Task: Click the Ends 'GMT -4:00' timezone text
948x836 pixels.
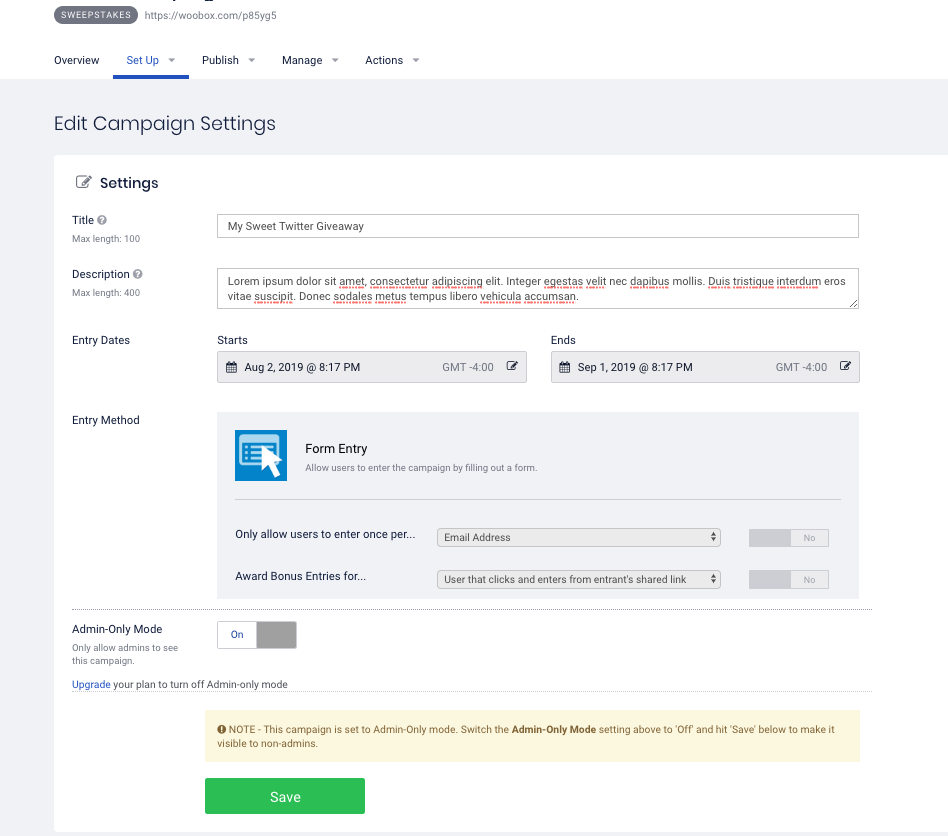Action: [801, 367]
